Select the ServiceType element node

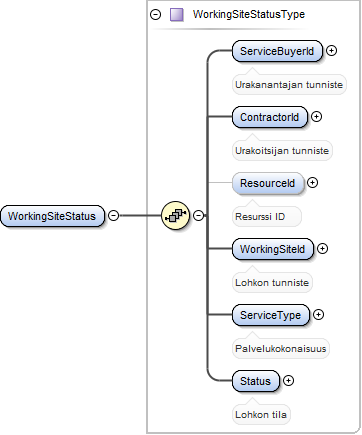point(271,315)
